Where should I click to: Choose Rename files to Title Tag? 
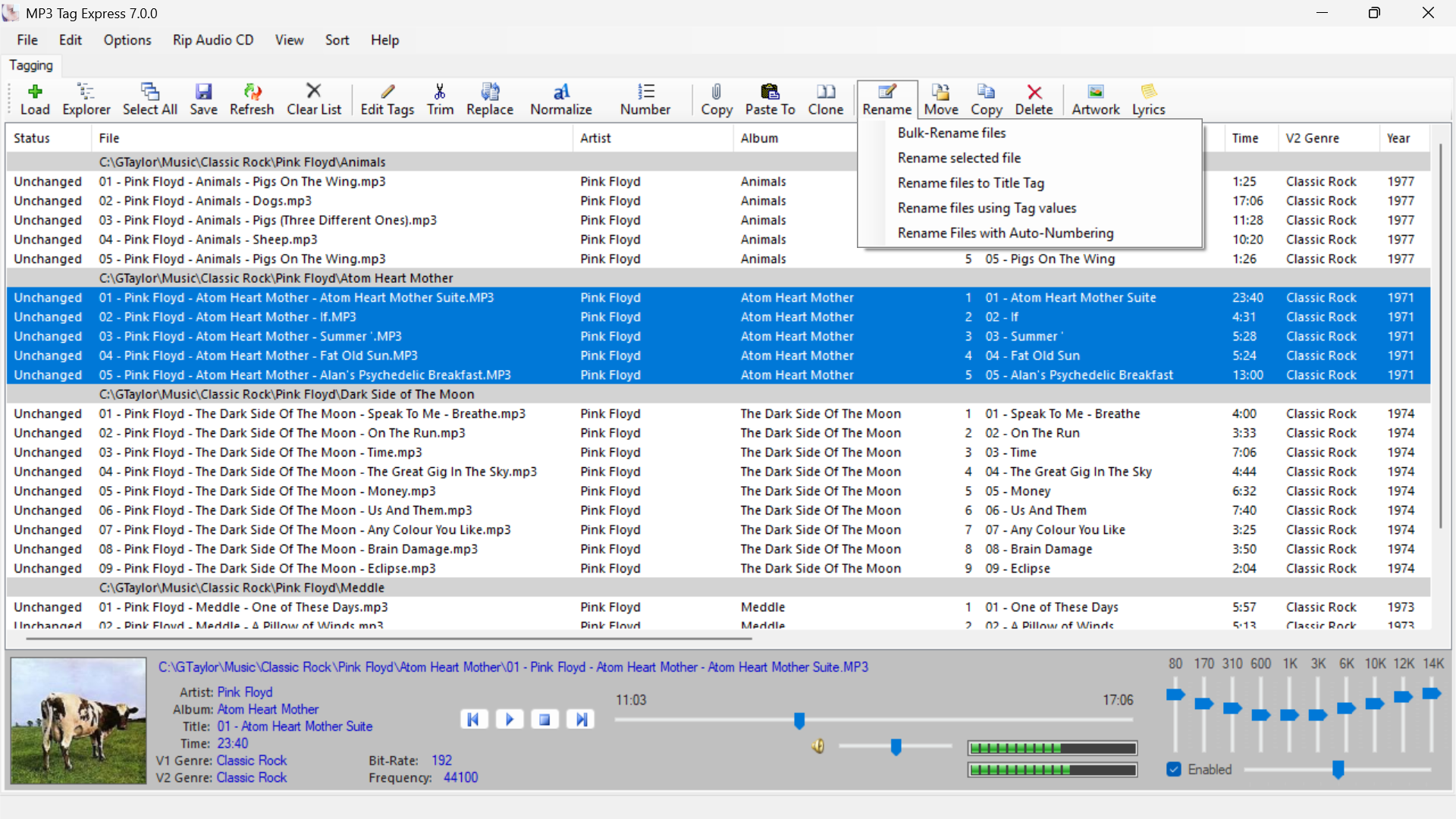[1030, 183]
